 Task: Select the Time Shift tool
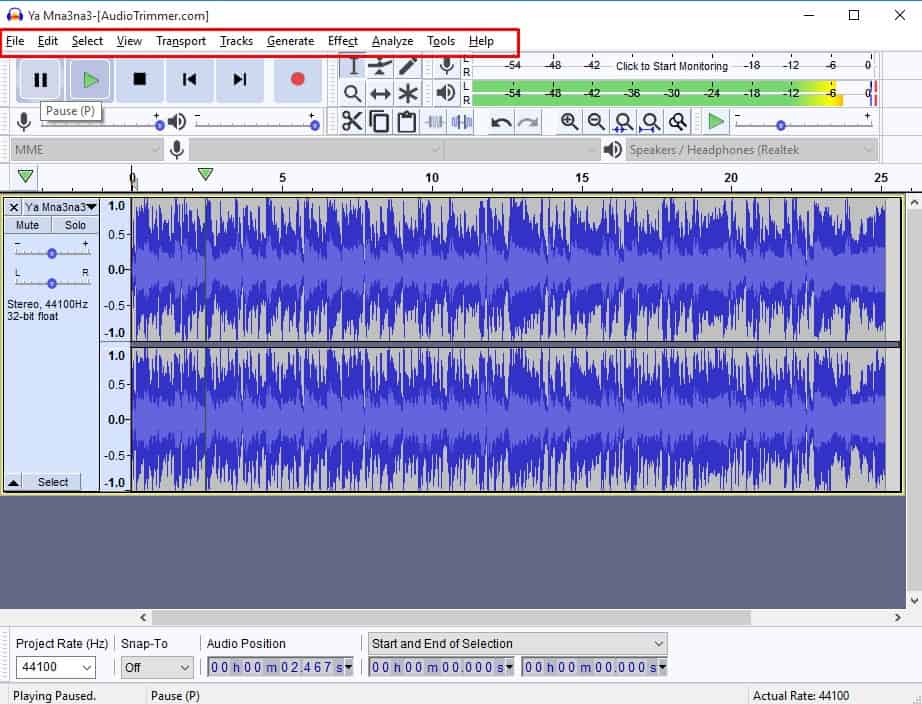380,94
